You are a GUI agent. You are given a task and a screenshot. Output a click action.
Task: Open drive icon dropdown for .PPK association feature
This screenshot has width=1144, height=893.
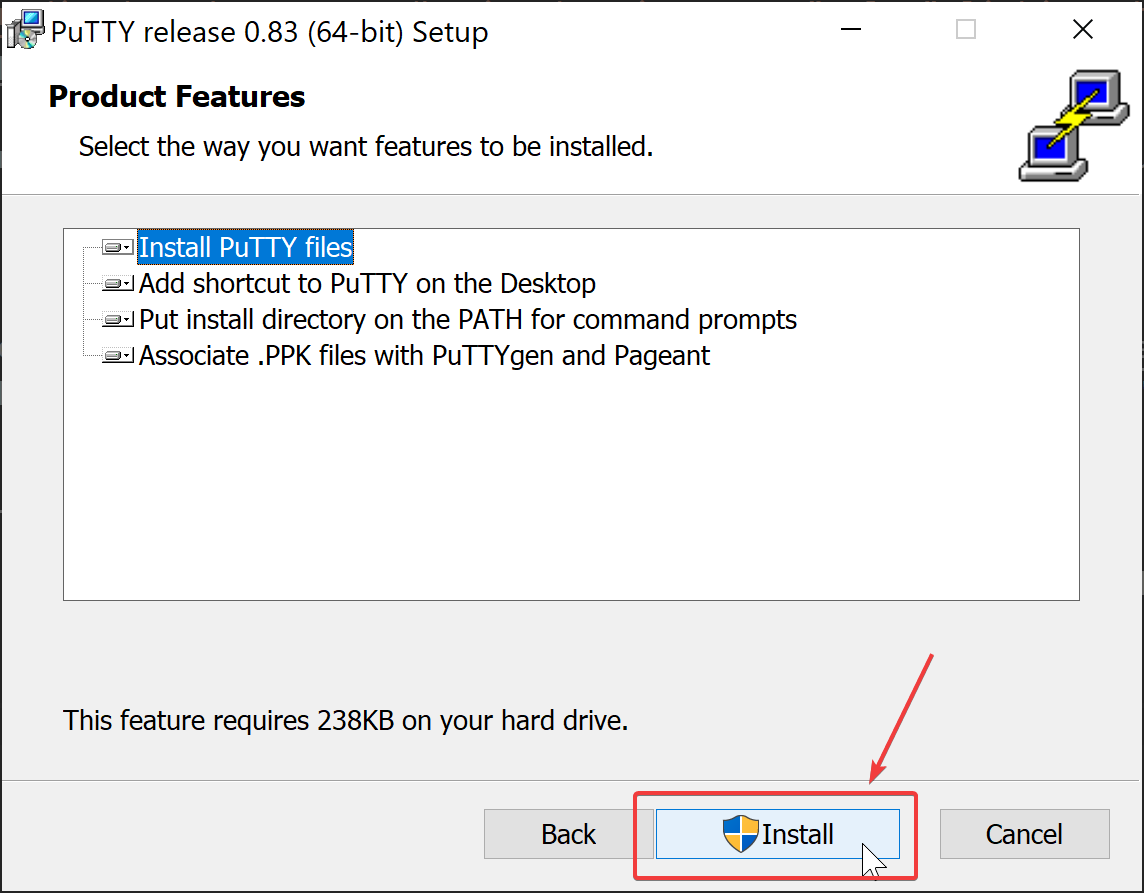point(118,356)
